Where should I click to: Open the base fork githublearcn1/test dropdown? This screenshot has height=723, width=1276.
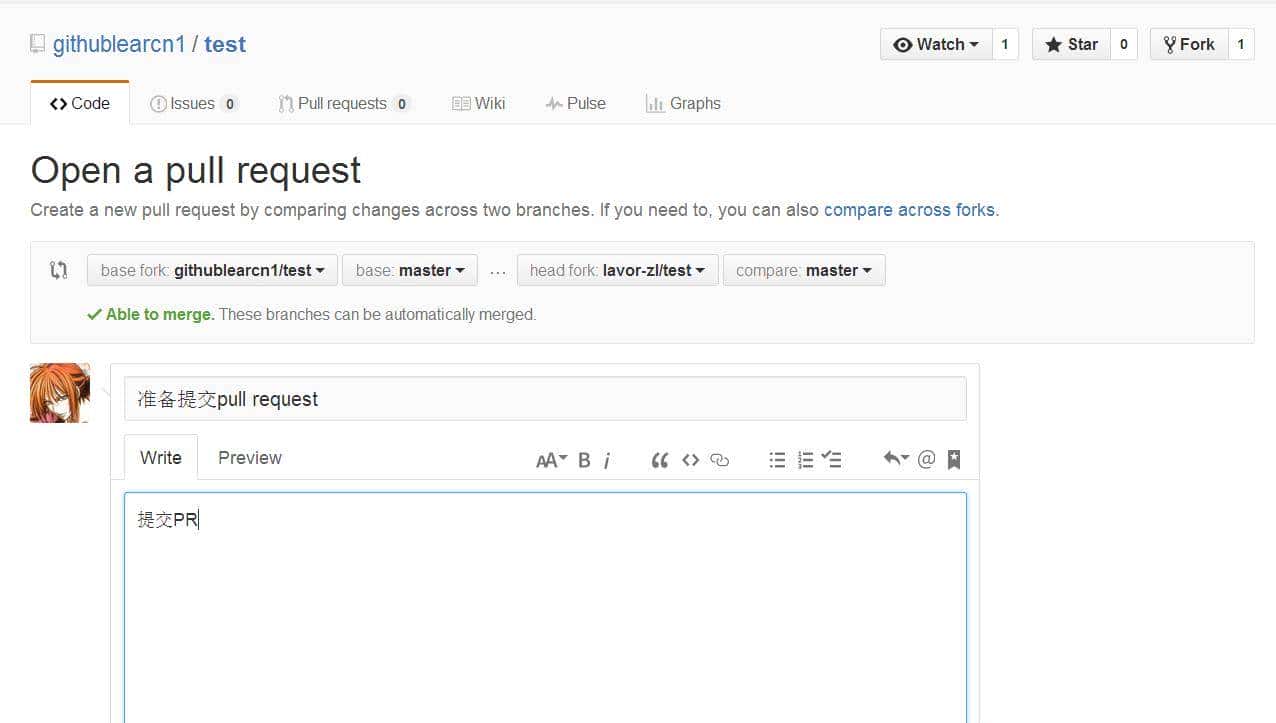[212, 270]
